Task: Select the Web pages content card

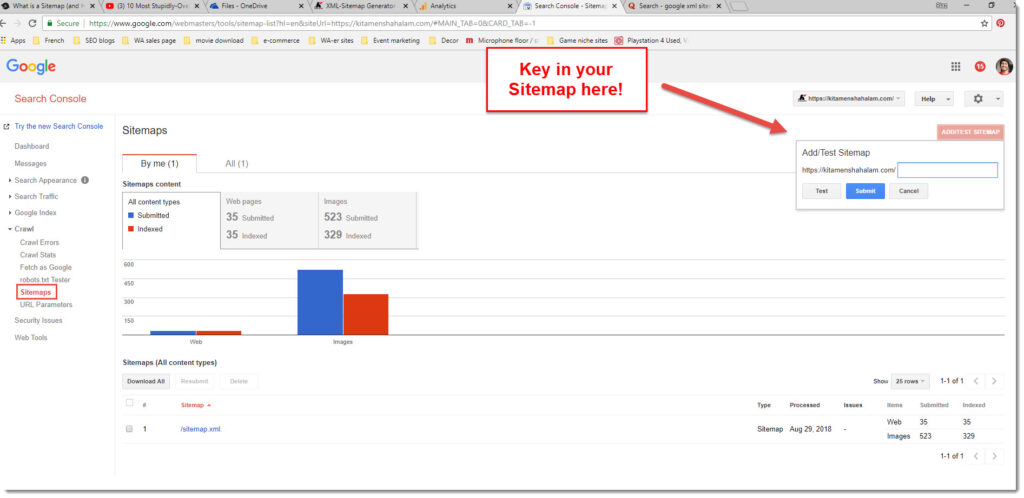Action: 269,221
